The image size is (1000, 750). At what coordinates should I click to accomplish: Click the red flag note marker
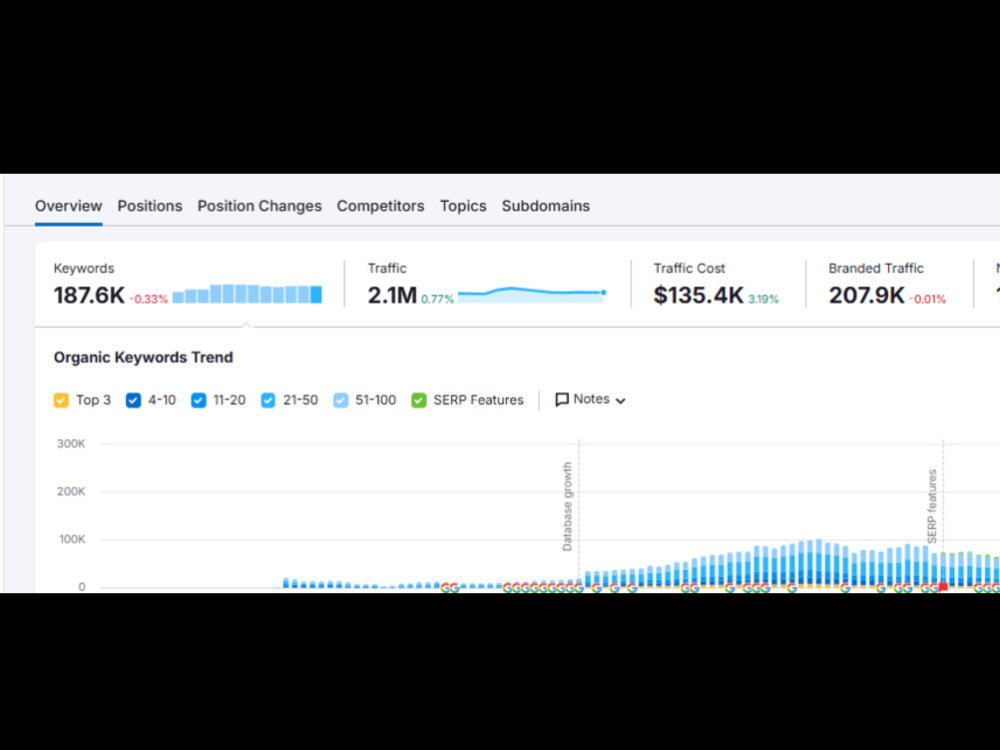pos(943,587)
